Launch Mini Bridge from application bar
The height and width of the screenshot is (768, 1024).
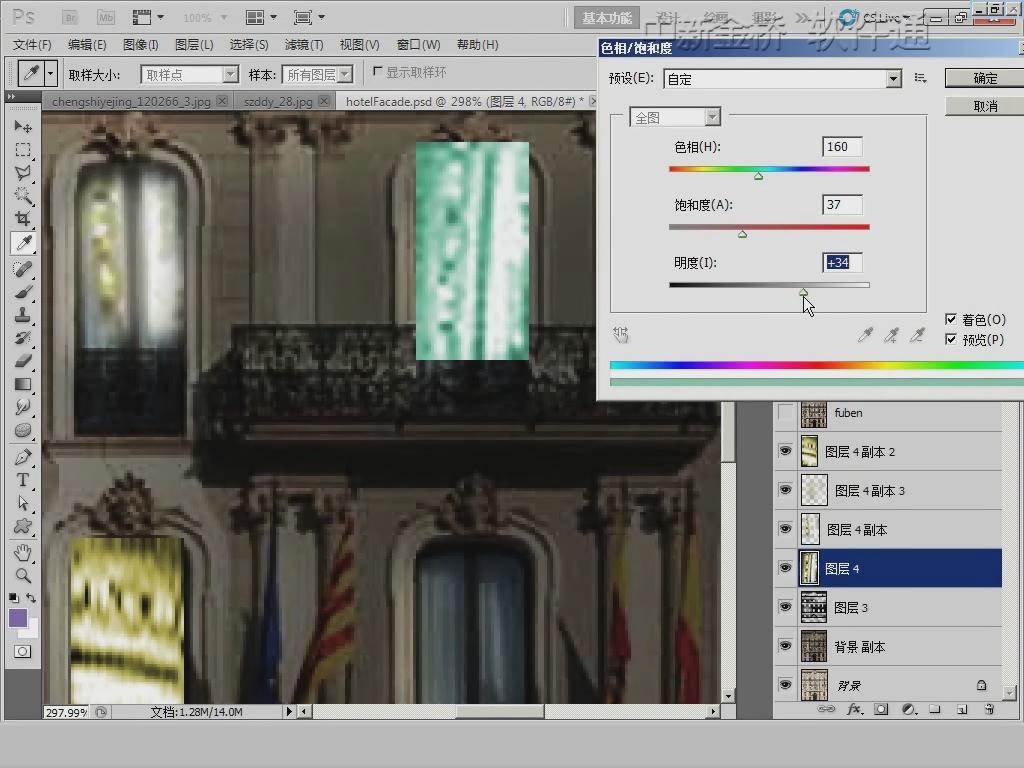point(106,18)
